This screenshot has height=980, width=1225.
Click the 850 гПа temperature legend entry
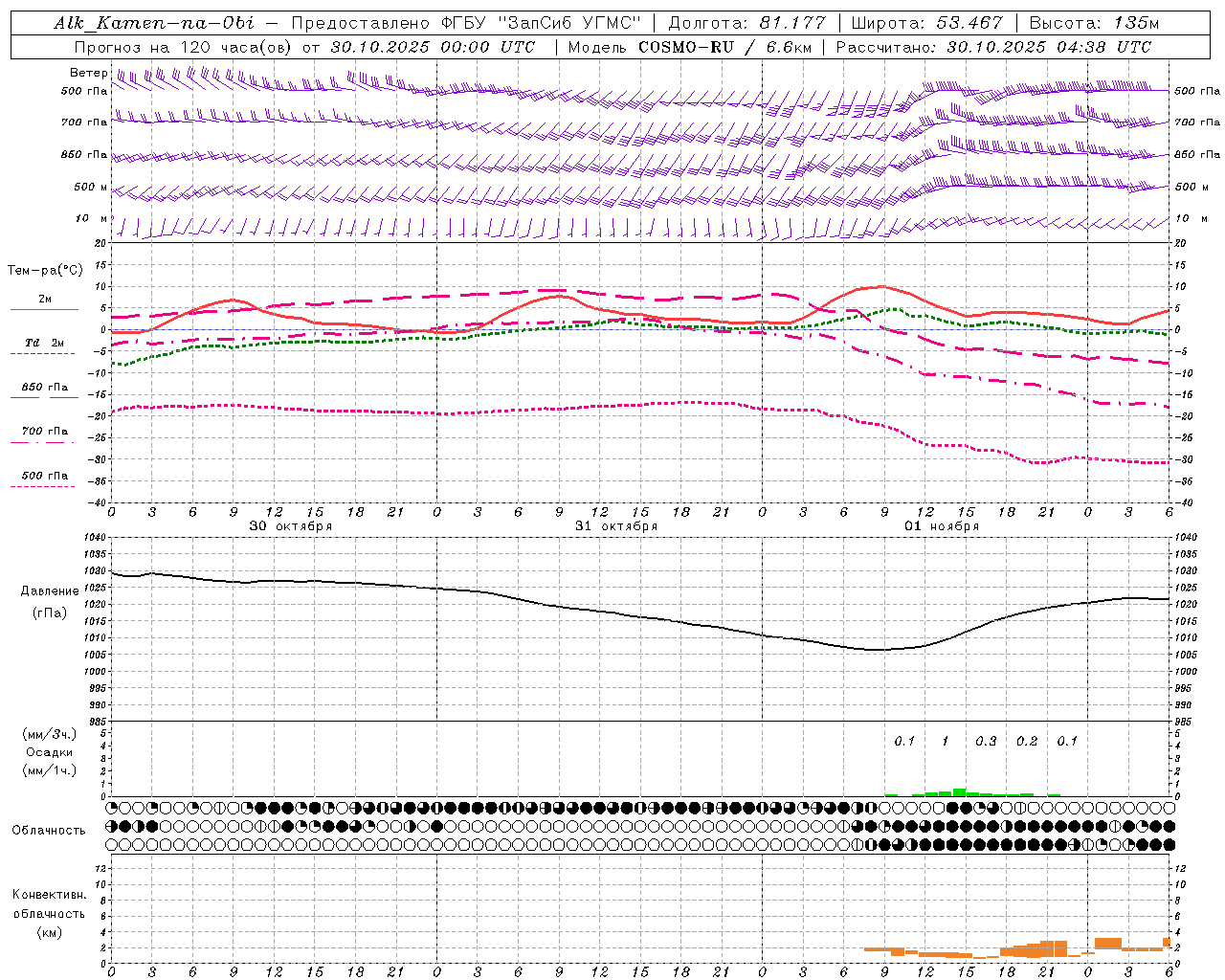tap(45, 388)
